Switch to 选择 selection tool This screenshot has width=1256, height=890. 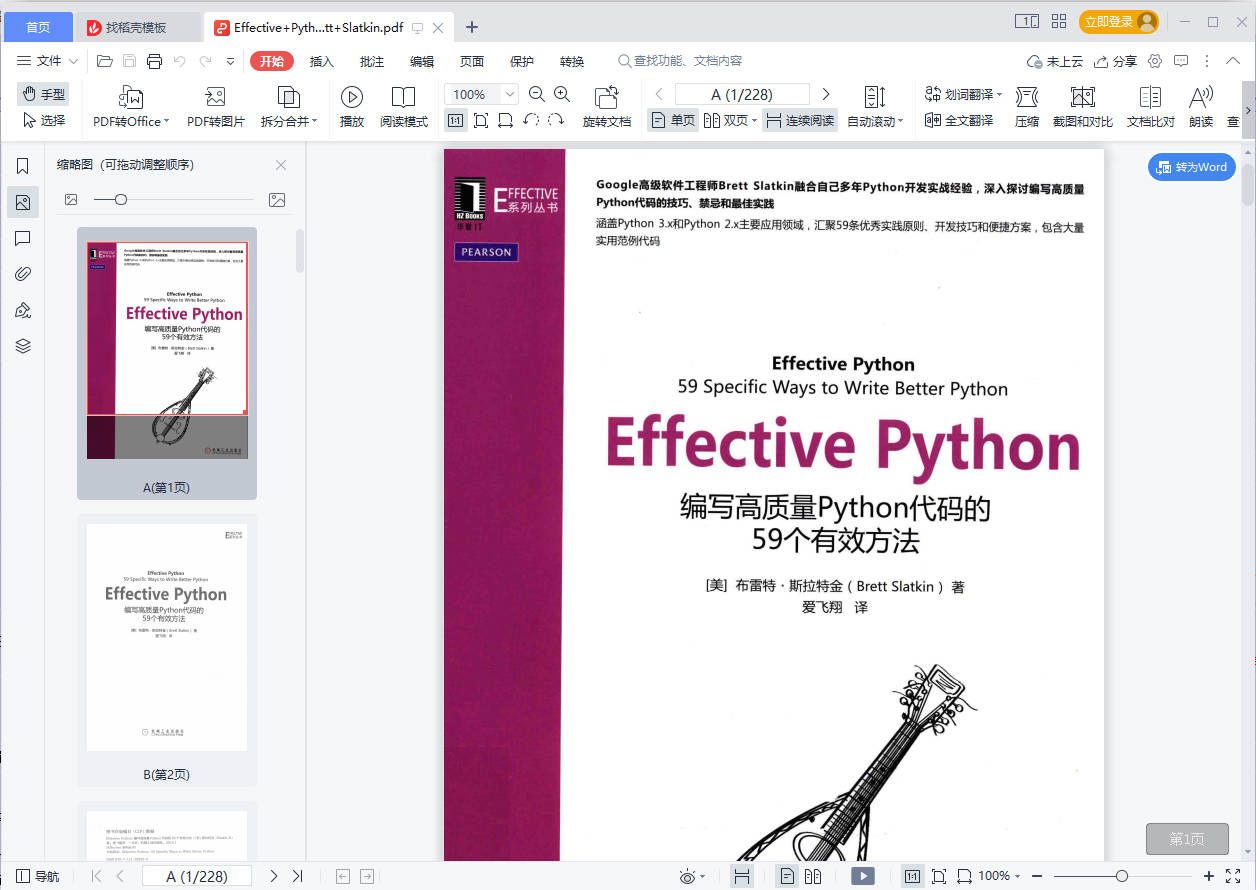(x=44, y=120)
